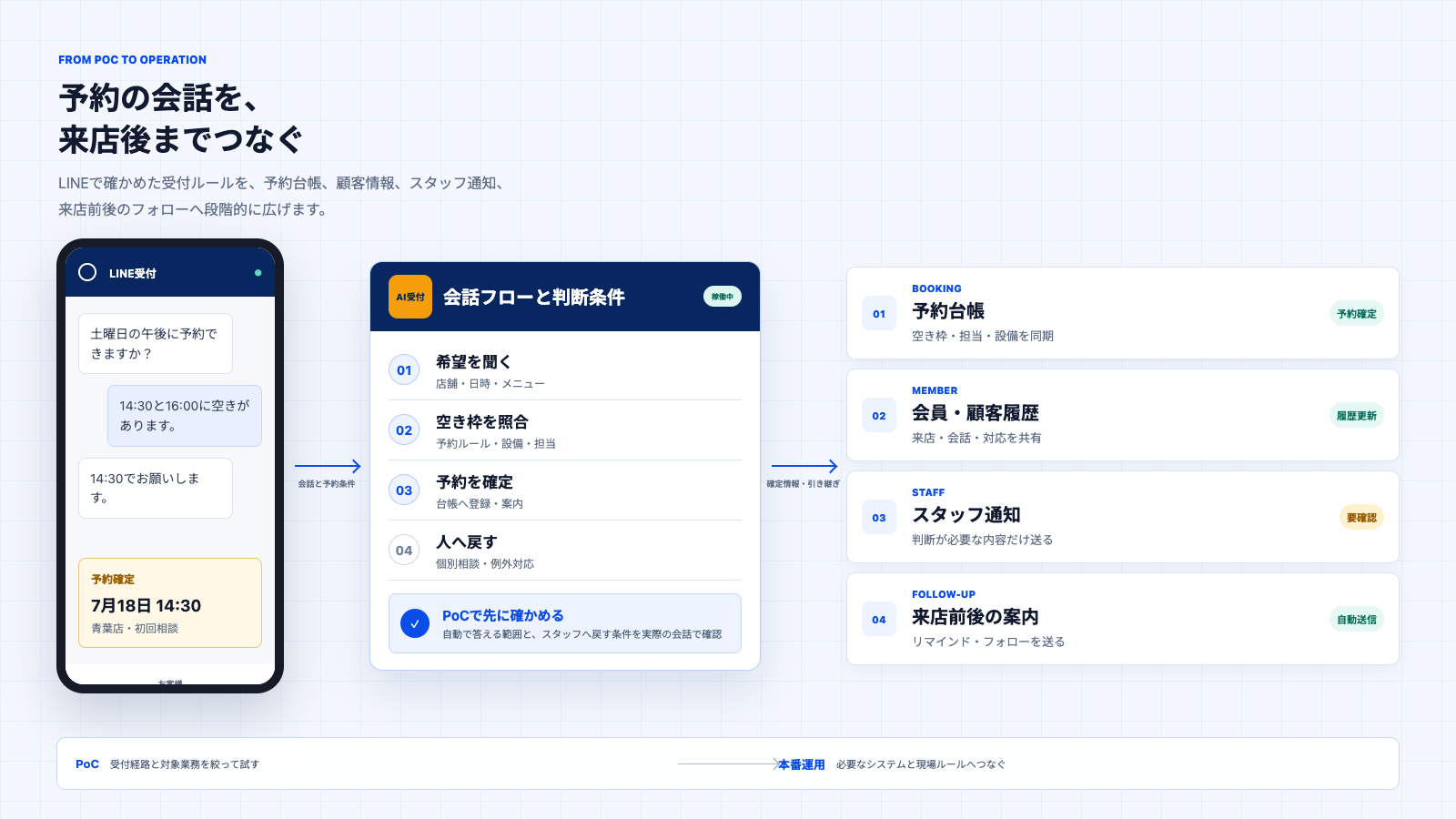Click the 来店・会話・対応を共有 description
Screen dimensions: 1456x819
point(976,438)
